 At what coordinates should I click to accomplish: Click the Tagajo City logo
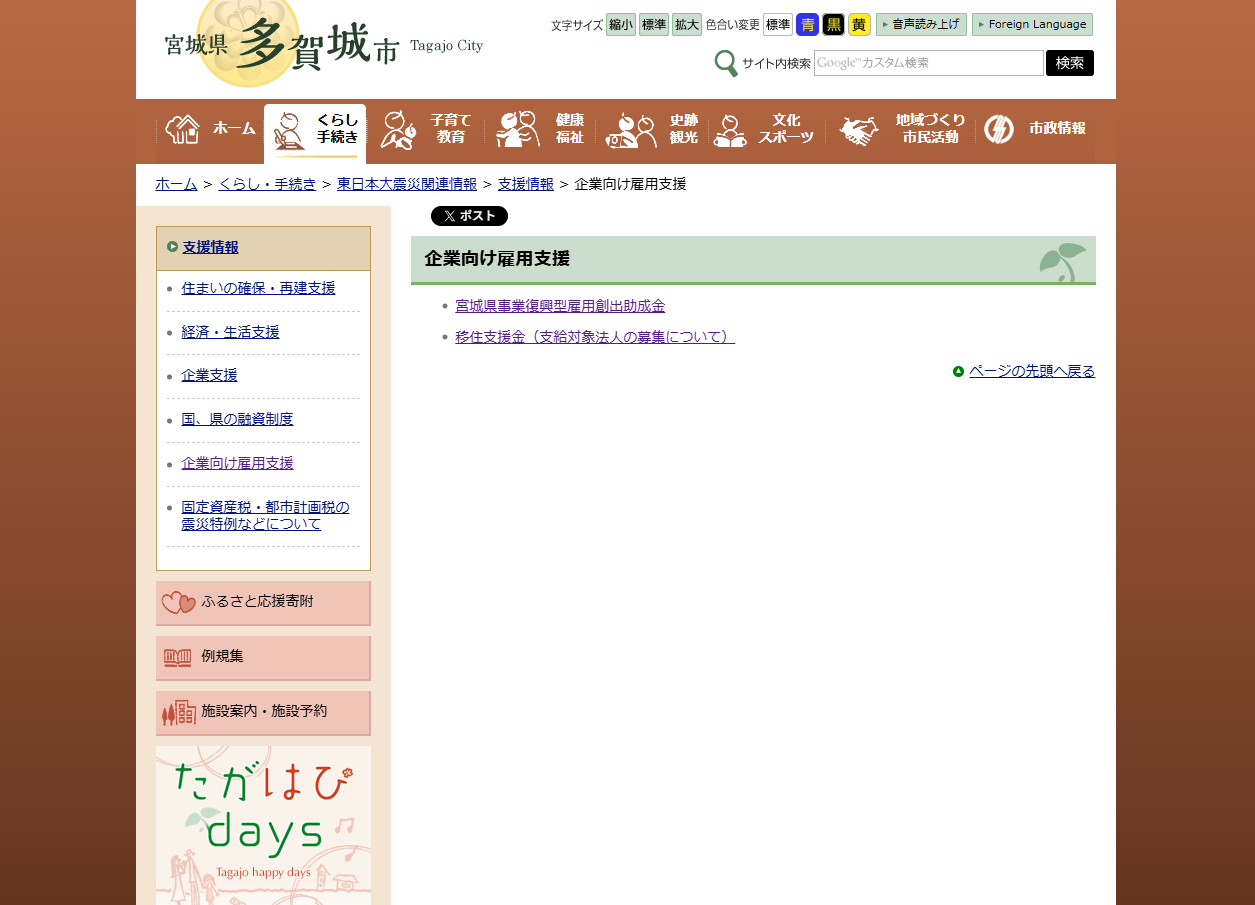tap(324, 44)
